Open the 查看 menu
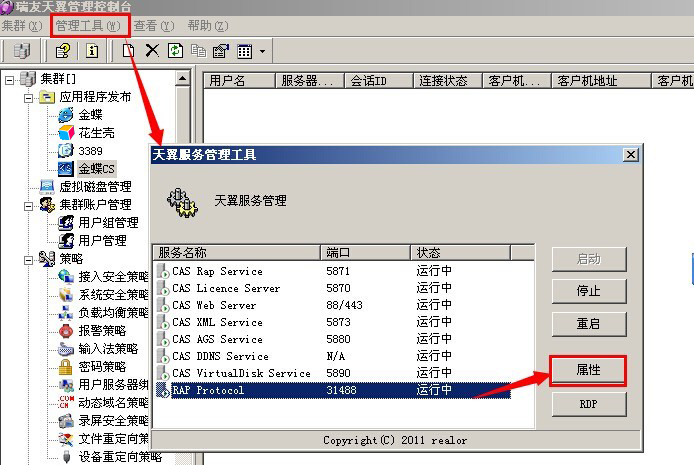Screen dimensions: 694x465 click(x=154, y=26)
